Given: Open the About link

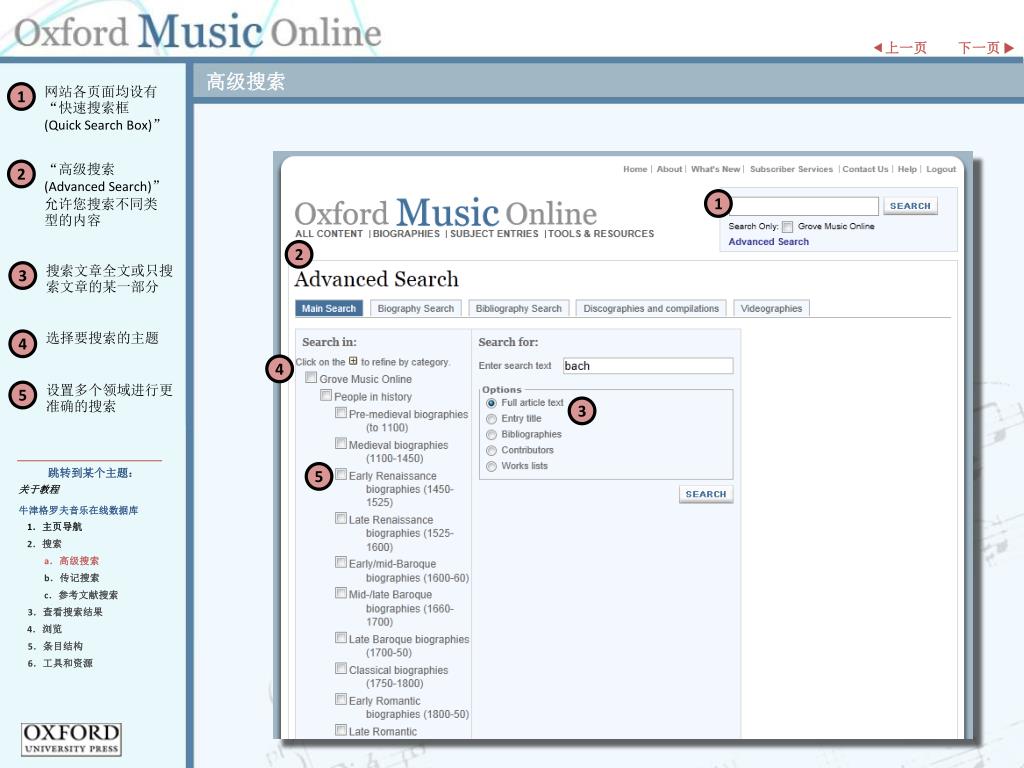Looking at the screenshot, I should (x=669, y=169).
